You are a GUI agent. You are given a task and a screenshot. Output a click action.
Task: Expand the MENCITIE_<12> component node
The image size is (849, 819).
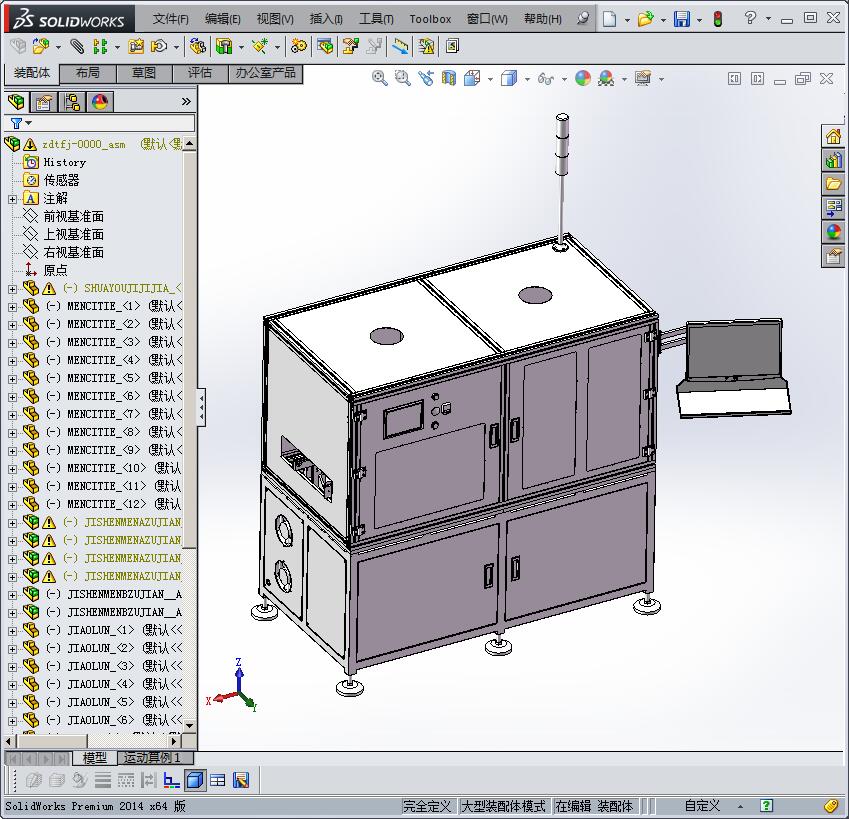tap(12, 505)
